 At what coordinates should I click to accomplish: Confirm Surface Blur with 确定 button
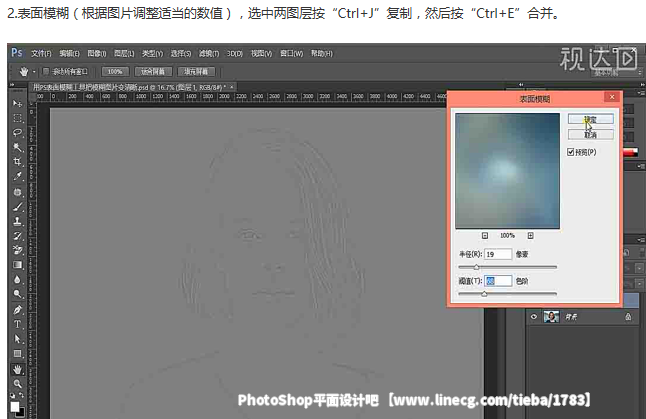[591, 119]
